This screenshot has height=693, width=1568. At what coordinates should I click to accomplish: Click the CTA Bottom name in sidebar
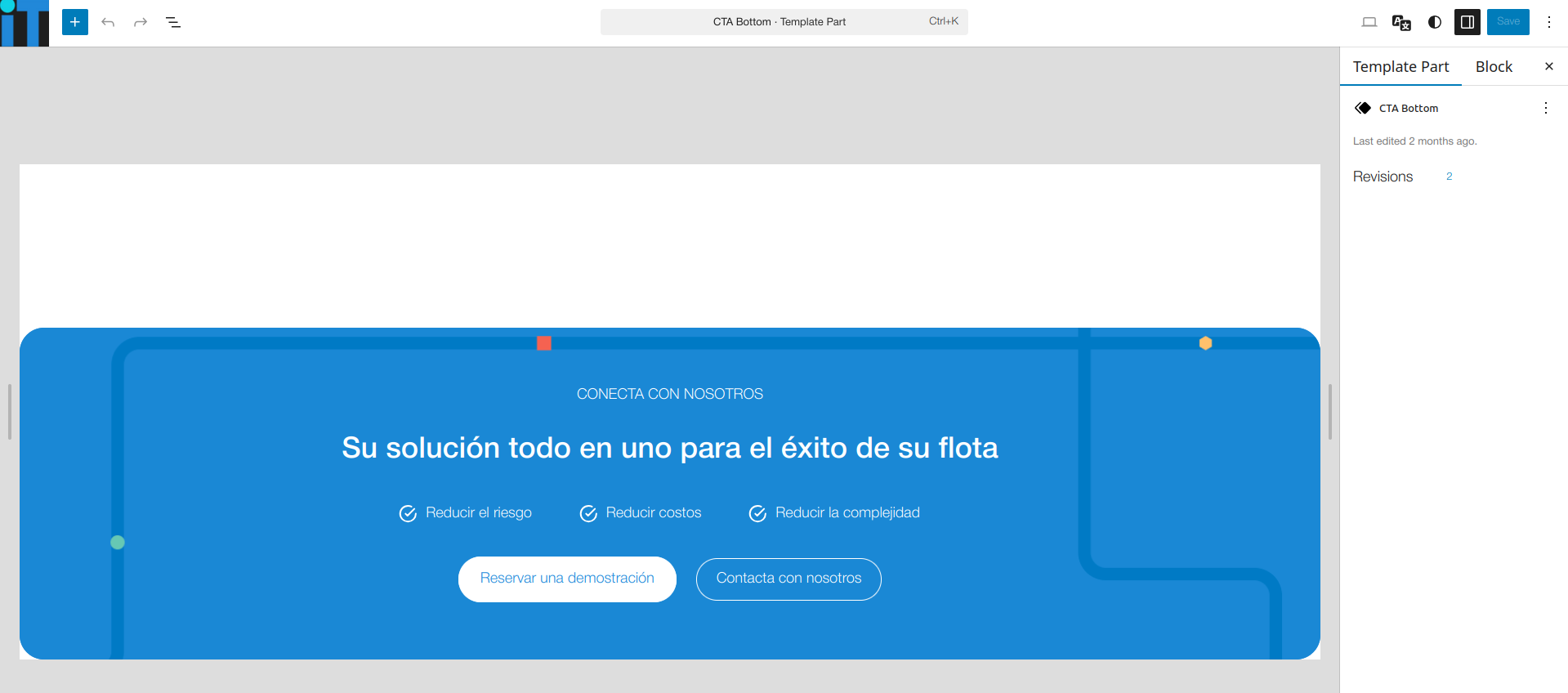[1409, 108]
